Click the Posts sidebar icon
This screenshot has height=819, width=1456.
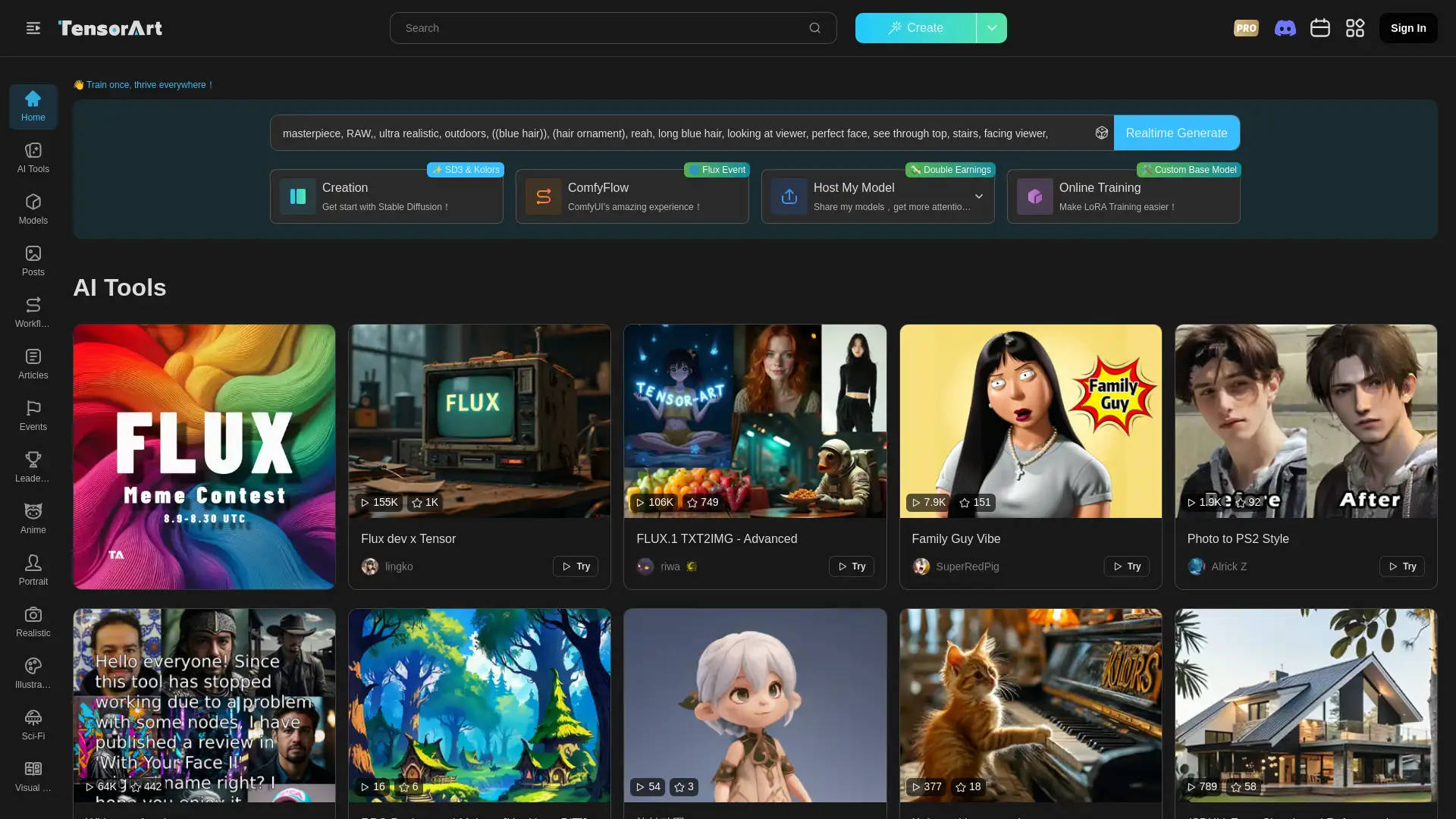(x=33, y=260)
